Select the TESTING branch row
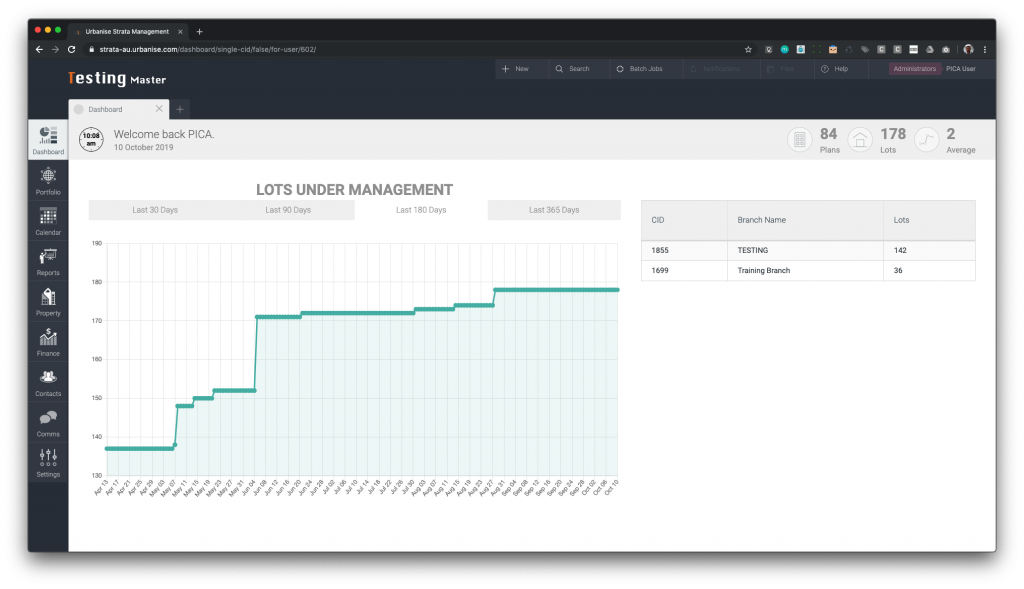1024x589 pixels. (807, 250)
